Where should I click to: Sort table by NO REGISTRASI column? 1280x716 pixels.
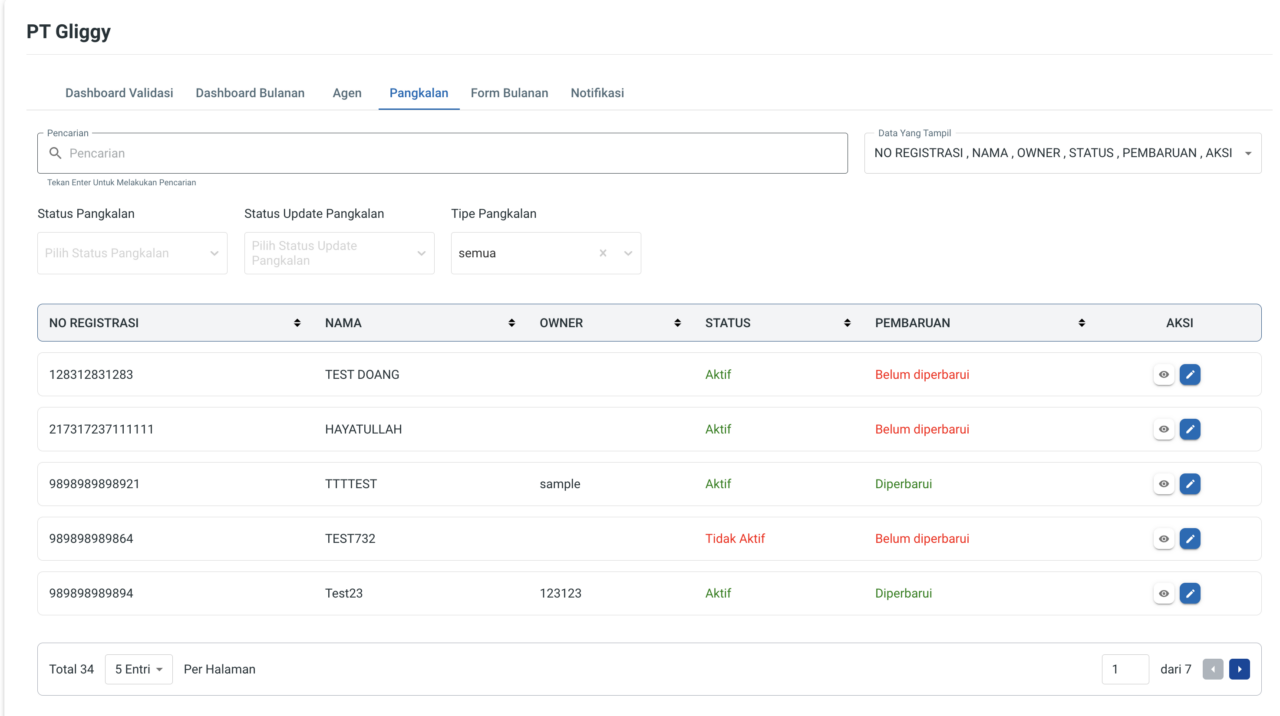pyautogui.click(x=296, y=323)
